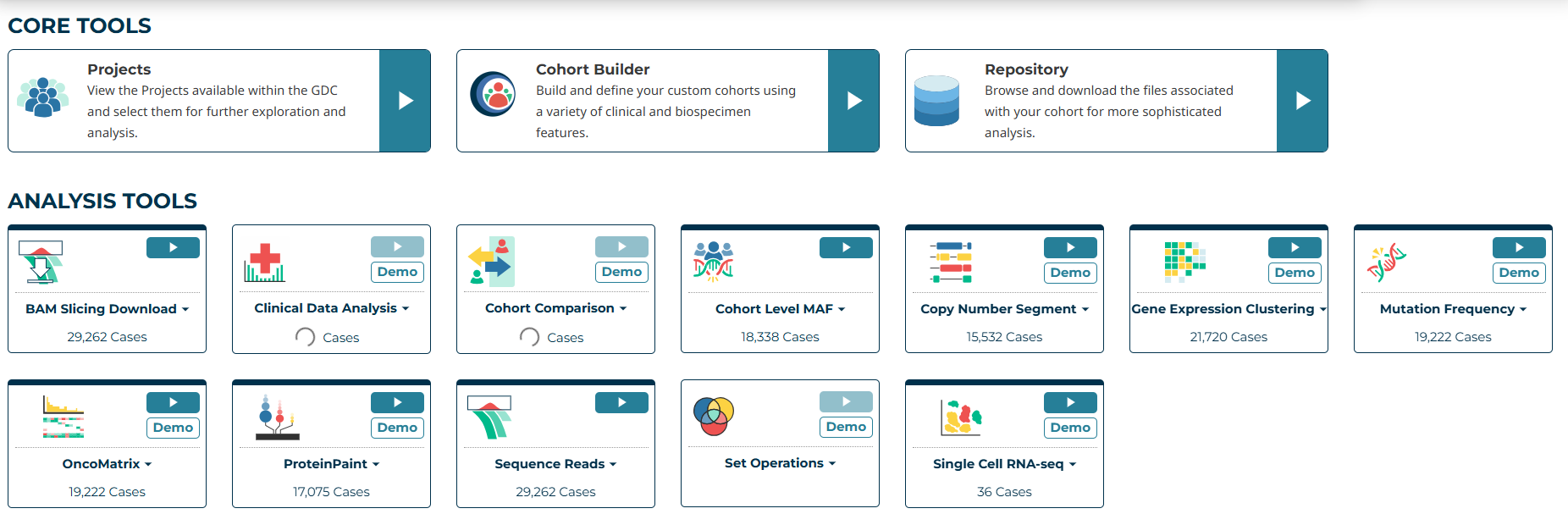The width and height of the screenshot is (1568, 514).
Task: Play the Gene Expression Clustering tool
Action: [x=1295, y=247]
